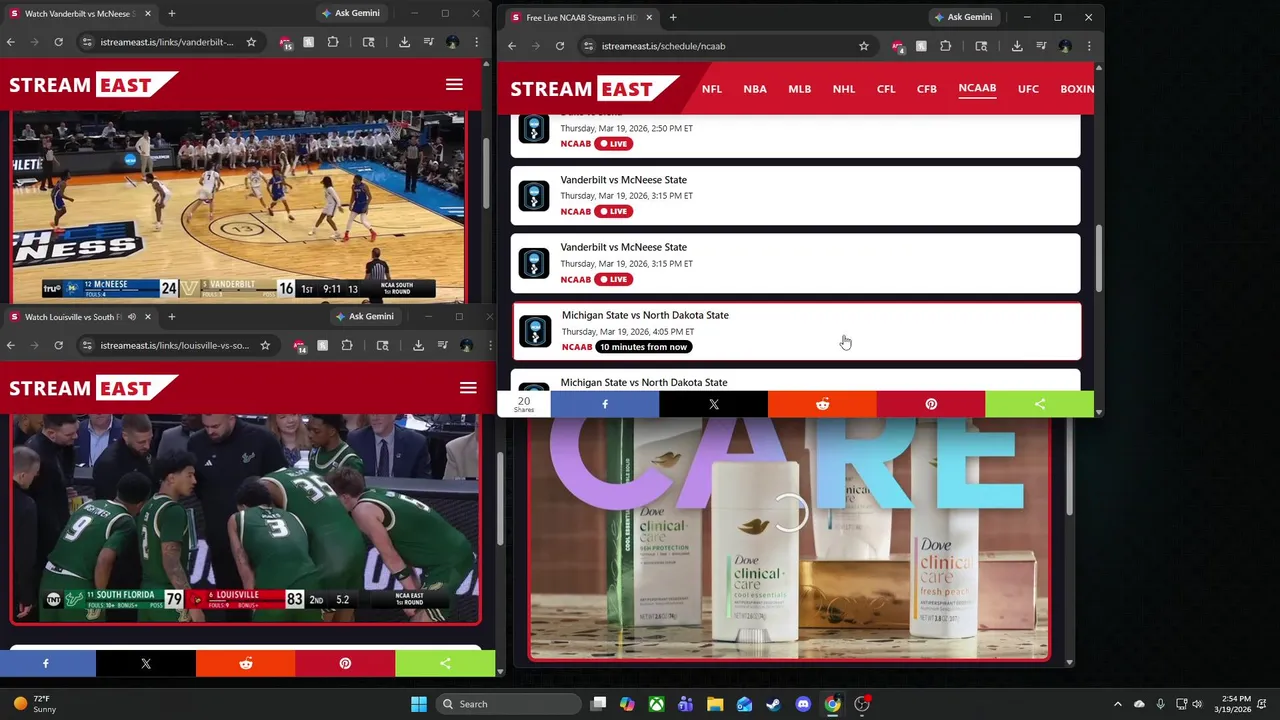The width and height of the screenshot is (1280, 720).
Task: Share schedule page on X
Action: click(714, 404)
